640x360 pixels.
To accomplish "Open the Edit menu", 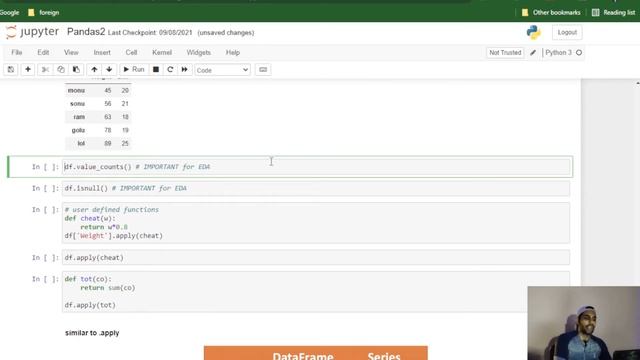I will [43, 52].
